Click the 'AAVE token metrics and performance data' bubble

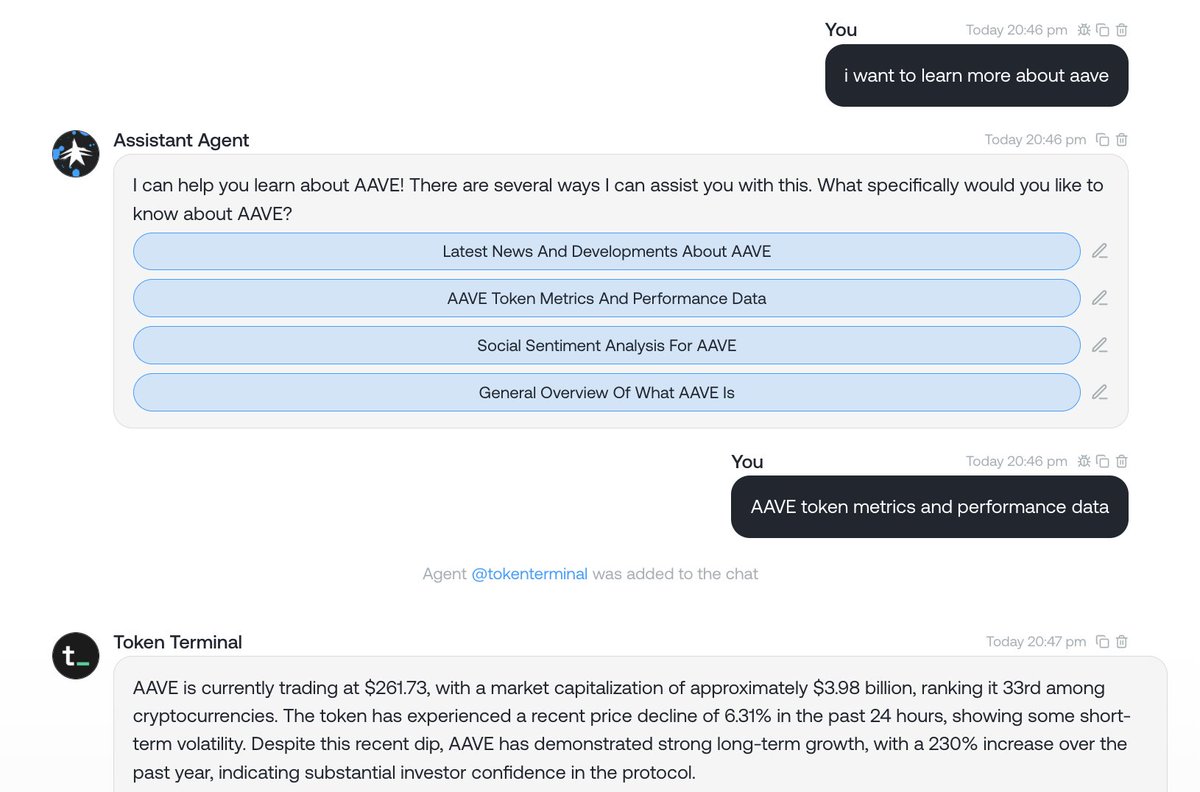pyautogui.click(x=929, y=507)
